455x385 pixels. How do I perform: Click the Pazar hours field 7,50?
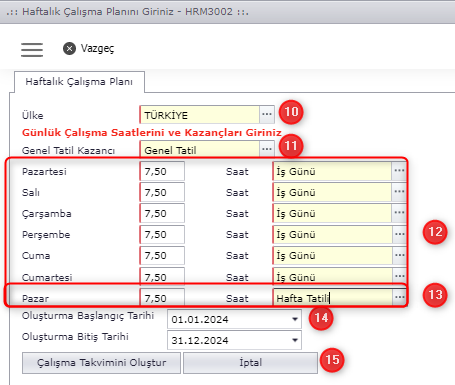tap(162, 297)
